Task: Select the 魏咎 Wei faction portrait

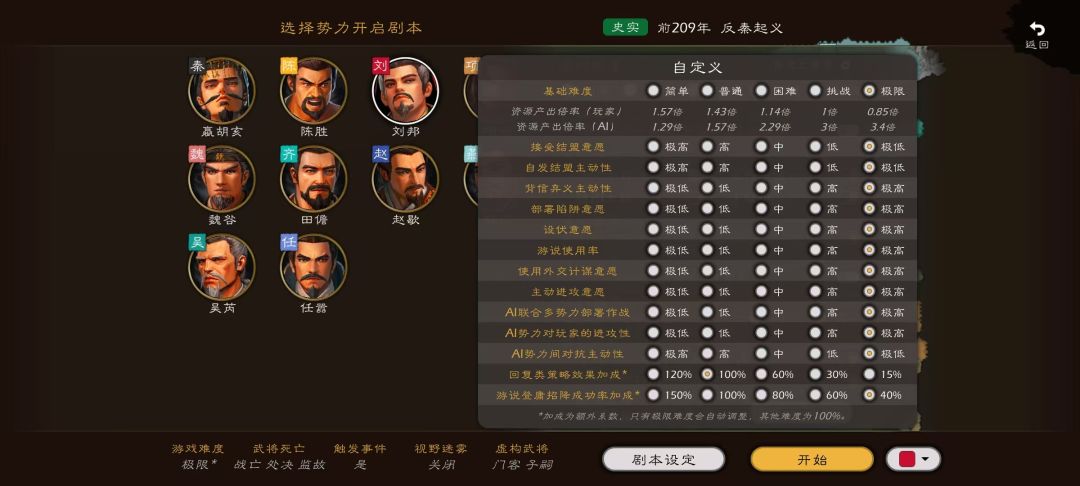Action: [222, 179]
